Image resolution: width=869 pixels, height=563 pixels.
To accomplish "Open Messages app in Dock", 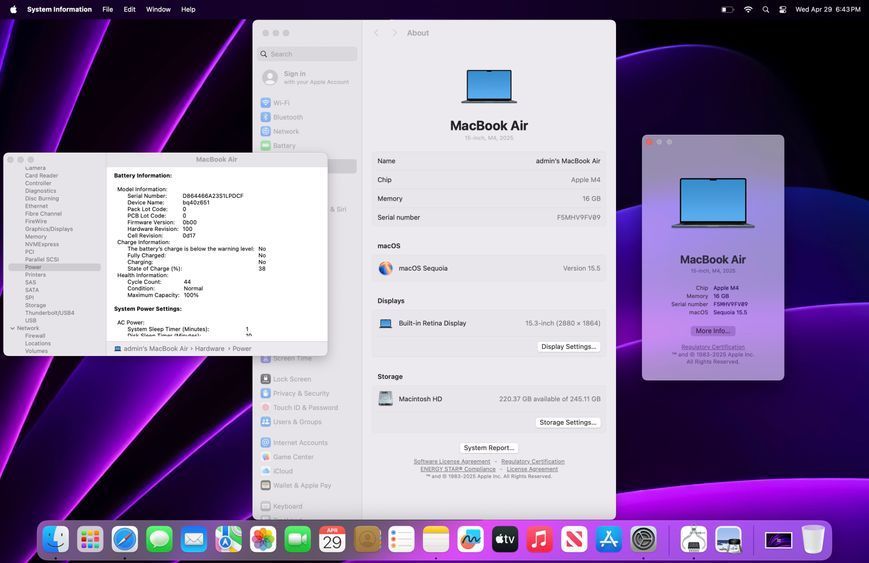I will click(x=160, y=539).
